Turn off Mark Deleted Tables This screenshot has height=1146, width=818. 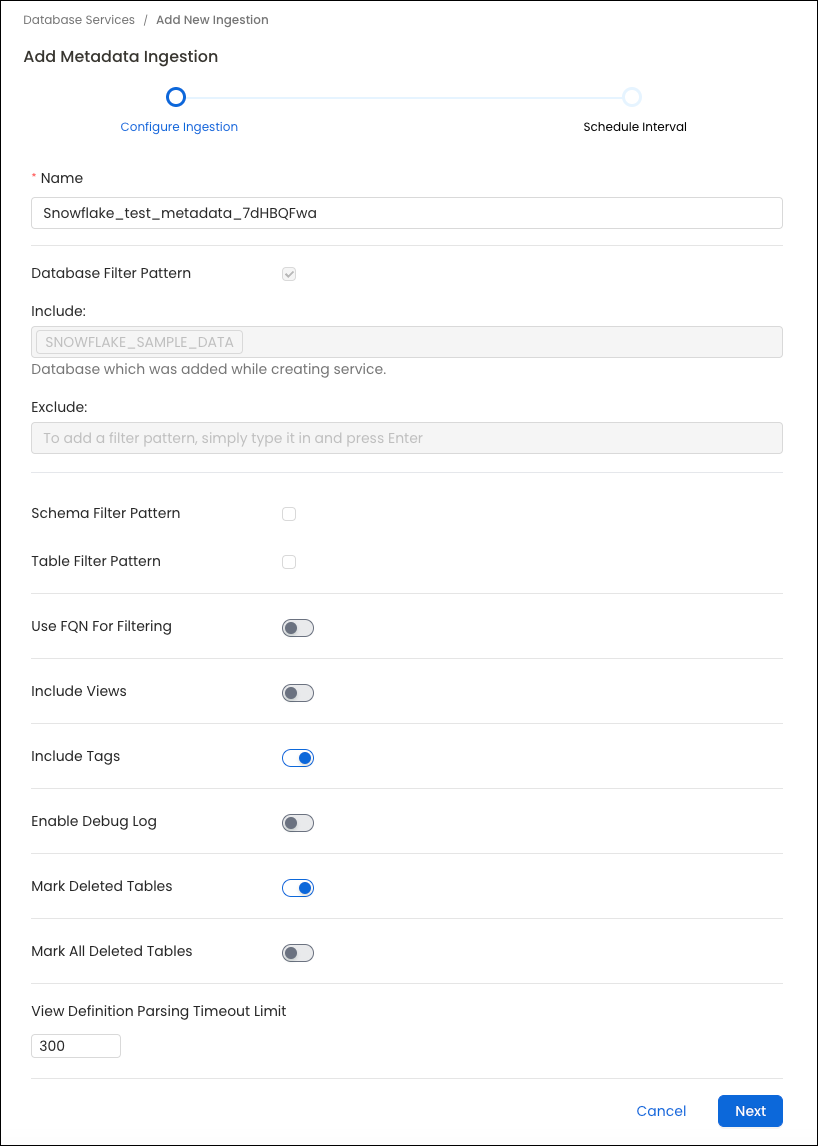click(297, 887)
